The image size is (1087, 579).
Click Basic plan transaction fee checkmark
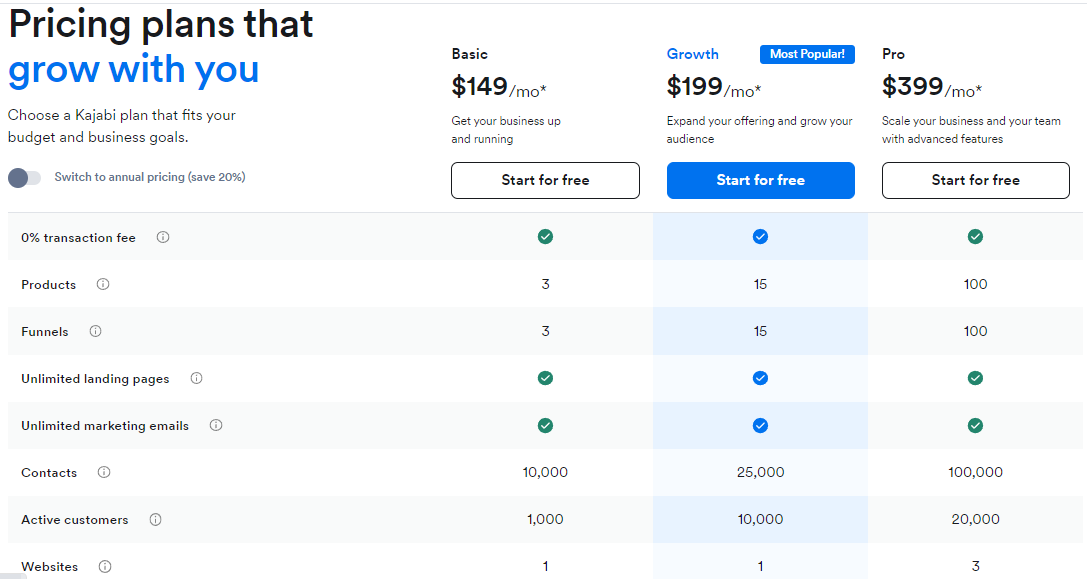tap(545, 237)
